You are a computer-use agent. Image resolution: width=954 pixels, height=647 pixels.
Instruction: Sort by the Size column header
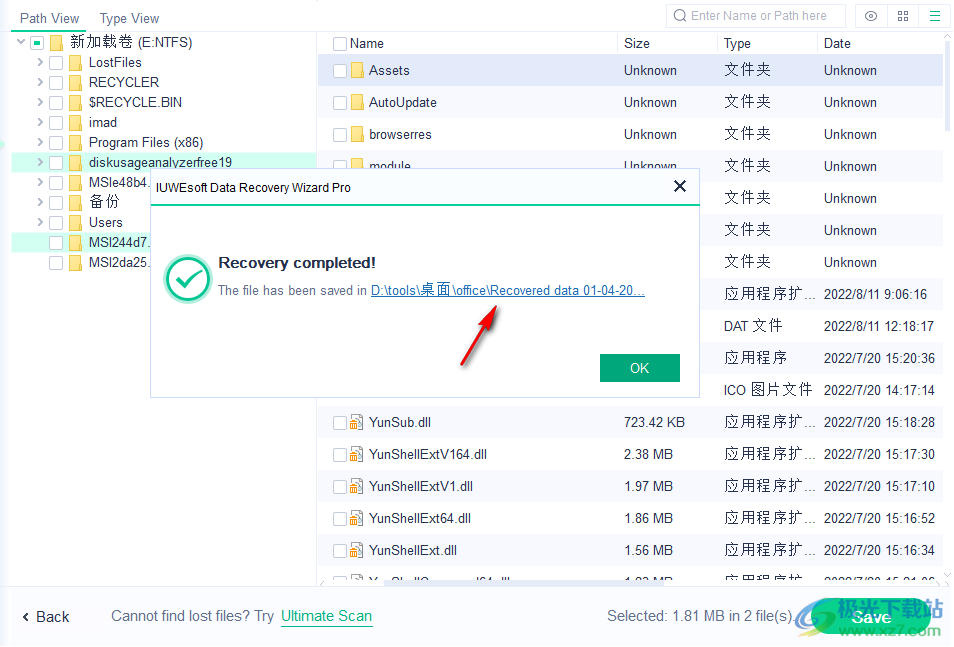(x=636, y=44)
